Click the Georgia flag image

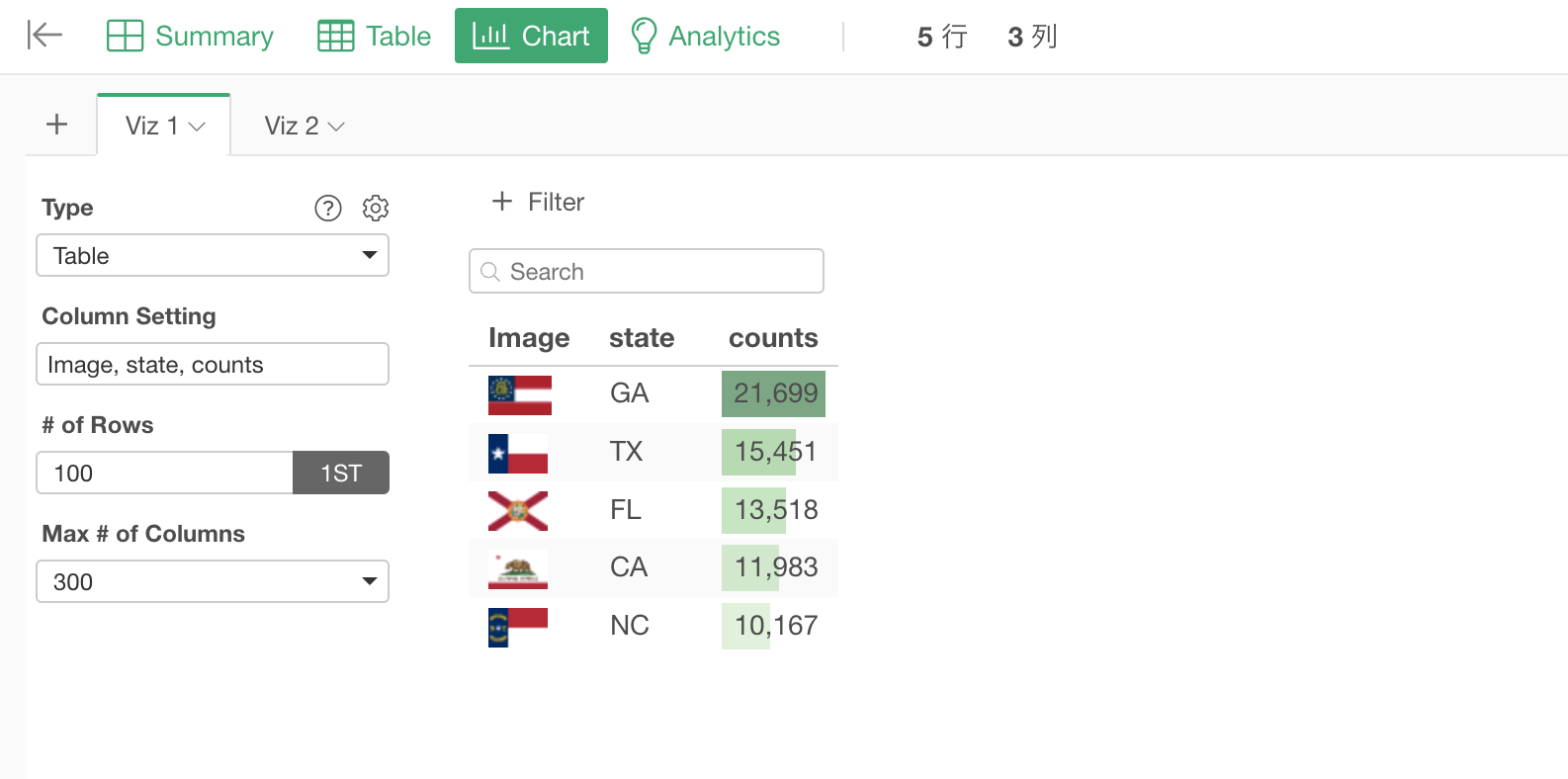click(x=520, y=394)
